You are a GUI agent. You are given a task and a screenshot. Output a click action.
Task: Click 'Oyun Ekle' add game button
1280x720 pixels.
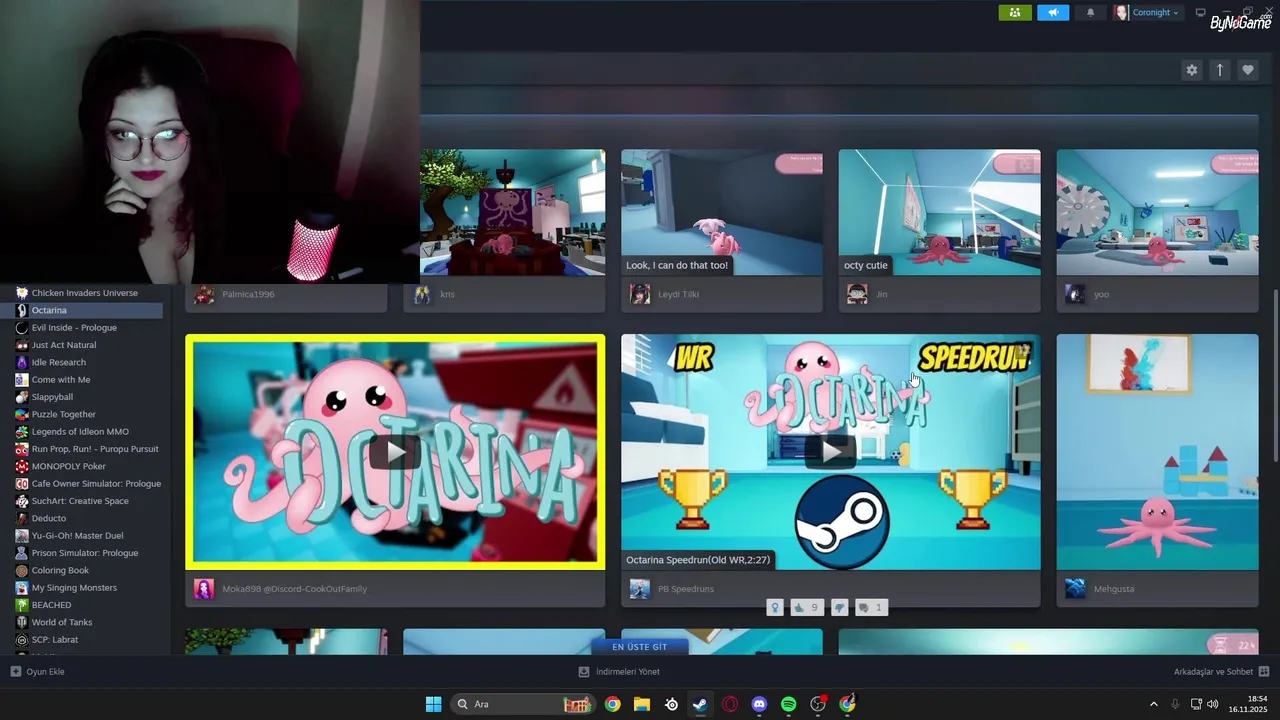[x=37, y=672]
